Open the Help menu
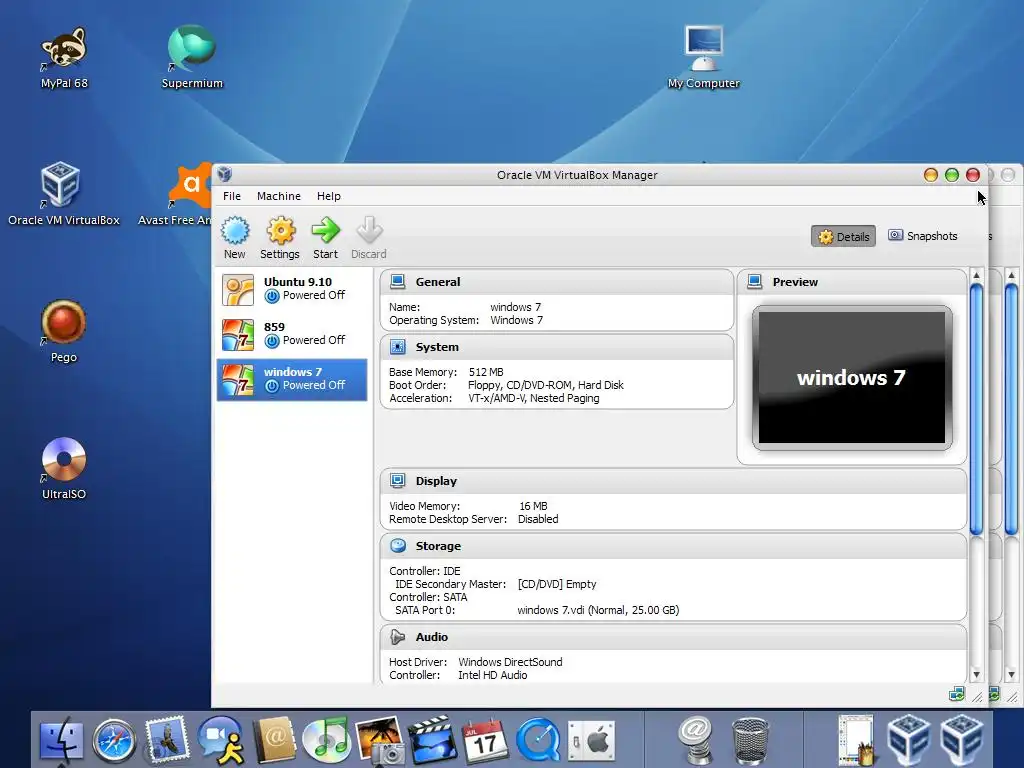This screenshot has width=1024, height=768. pyautogui.click(x=328, y=196)
